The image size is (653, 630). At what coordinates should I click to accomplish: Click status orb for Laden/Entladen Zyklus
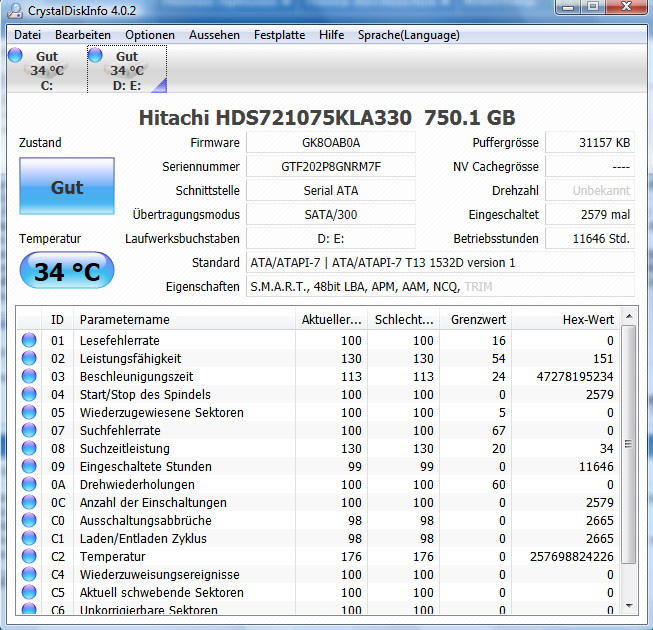pyautogui.click(x=29, y=538)
